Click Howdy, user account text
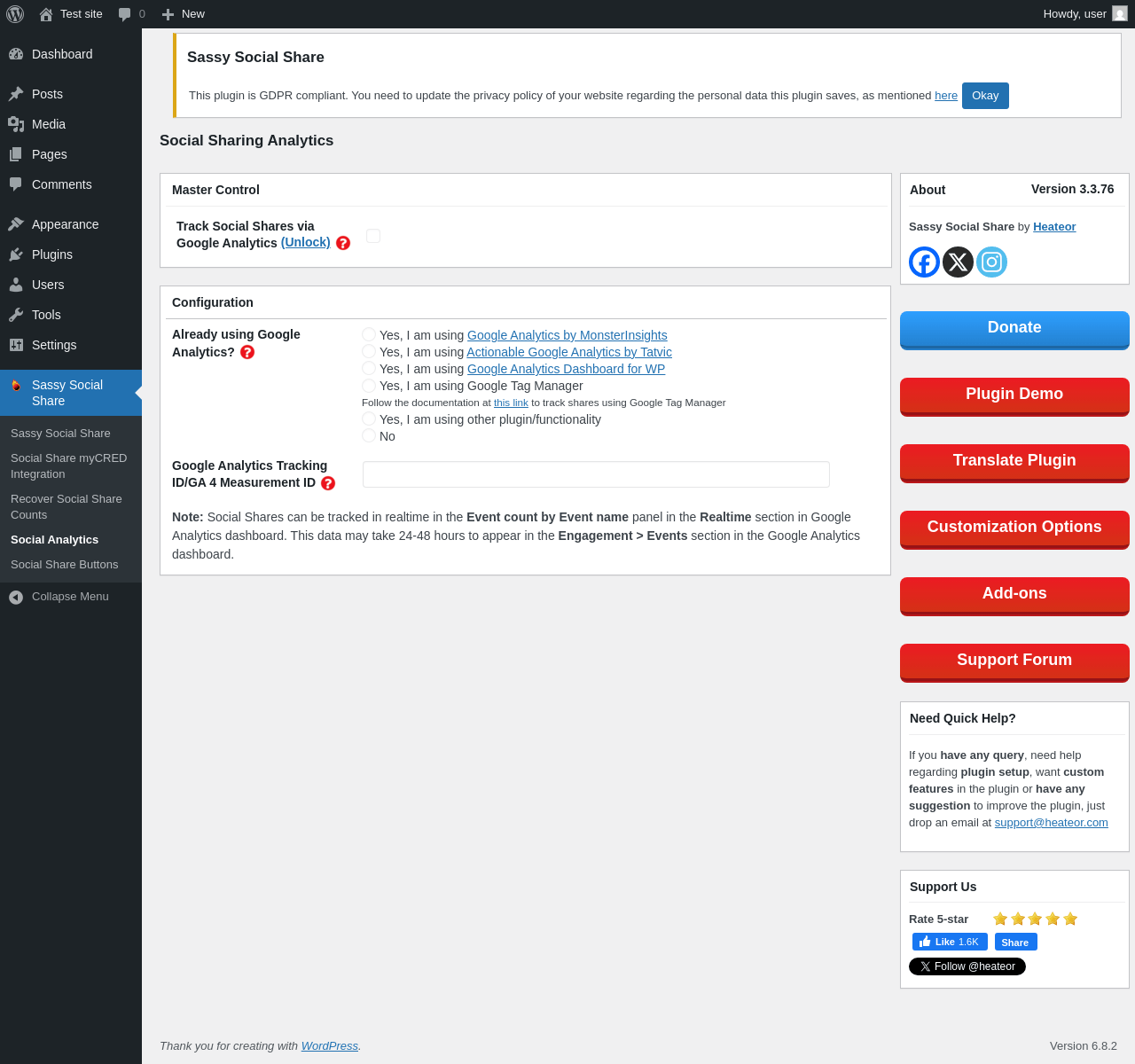This screenshot has width=1135, height=1064. [x=1075, y=14]
